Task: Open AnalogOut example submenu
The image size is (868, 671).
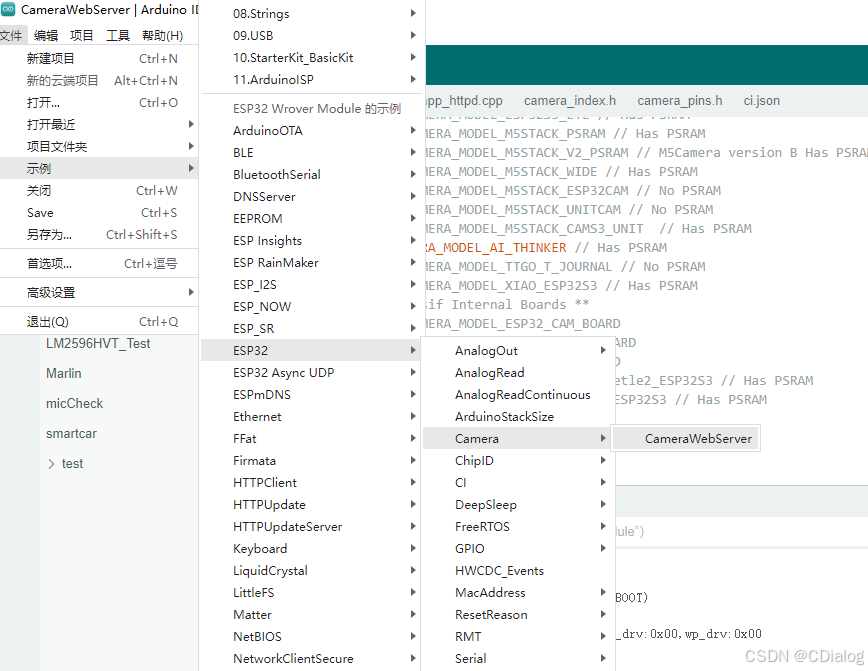Action: [x=518, y=350]
